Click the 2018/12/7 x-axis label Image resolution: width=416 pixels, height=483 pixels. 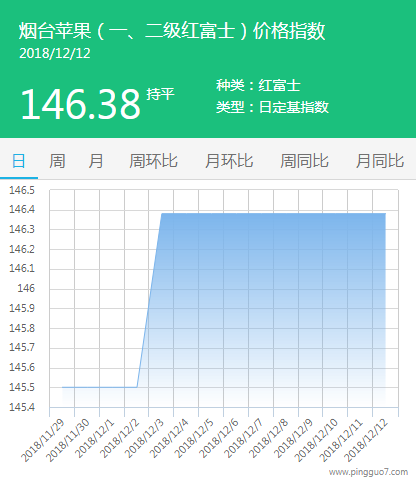[x=243, y=438]
